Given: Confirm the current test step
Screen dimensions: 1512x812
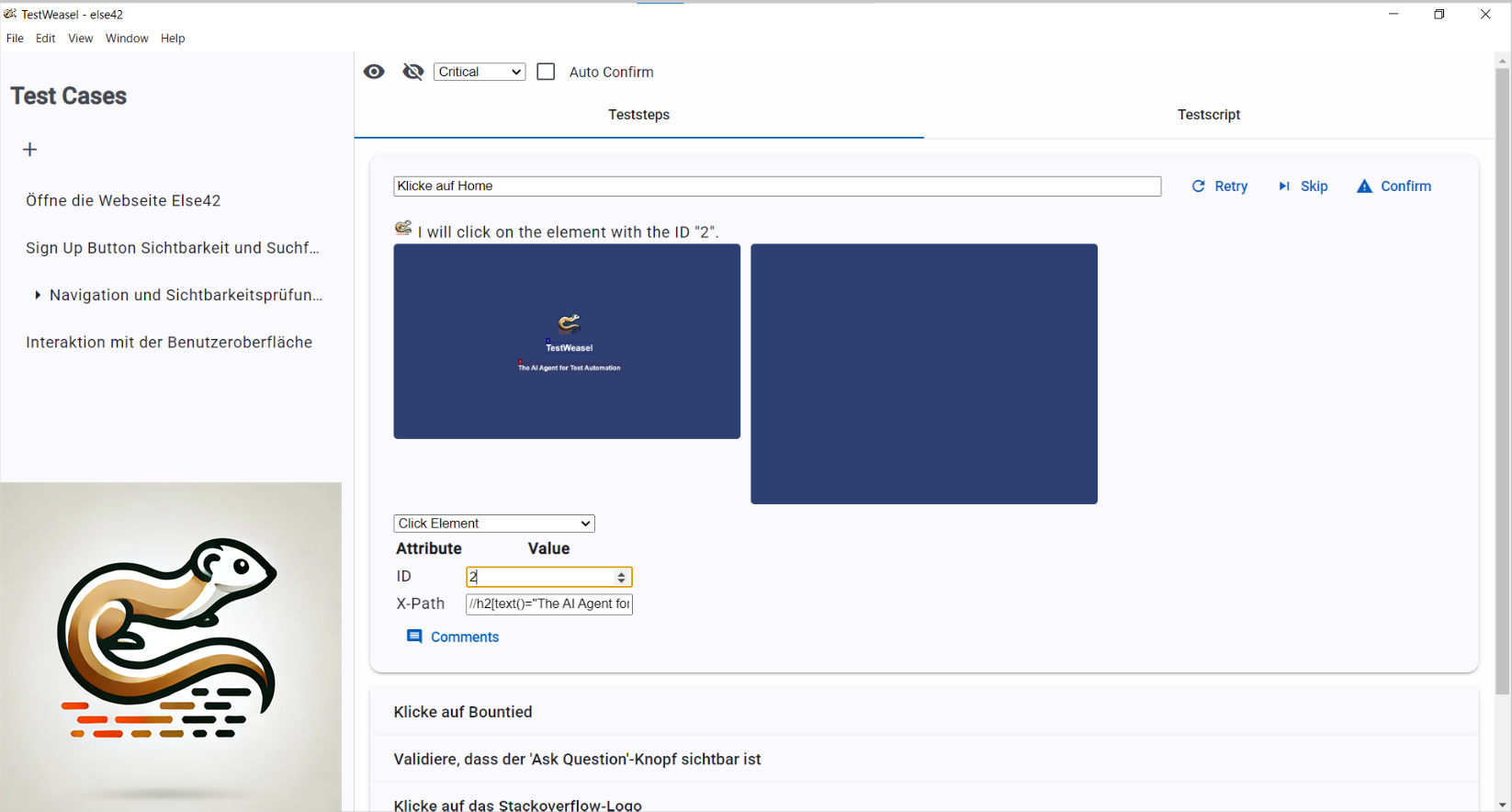Looking at the screenshot, I should 1394,186.
